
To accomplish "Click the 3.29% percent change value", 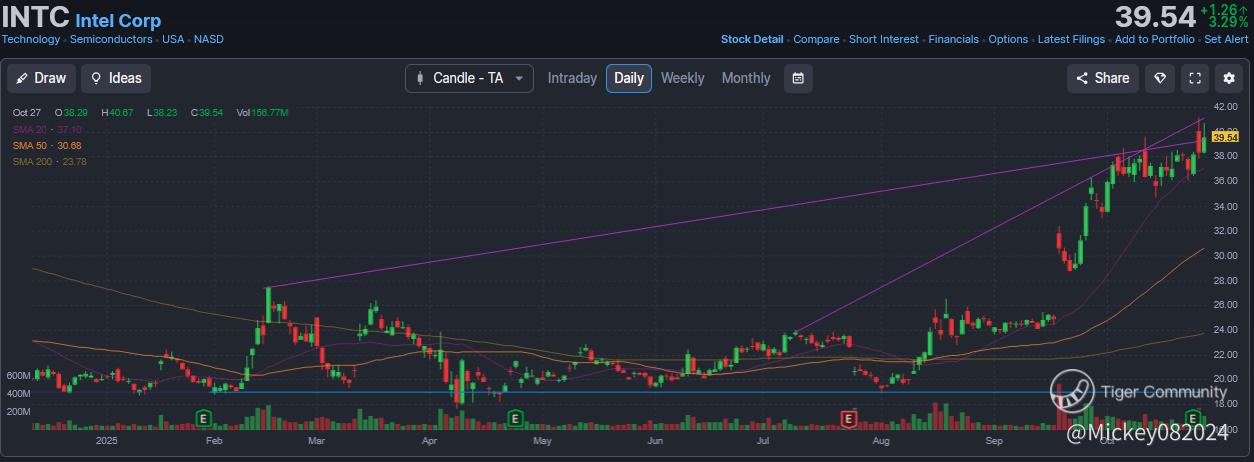I will (1228, 21).
